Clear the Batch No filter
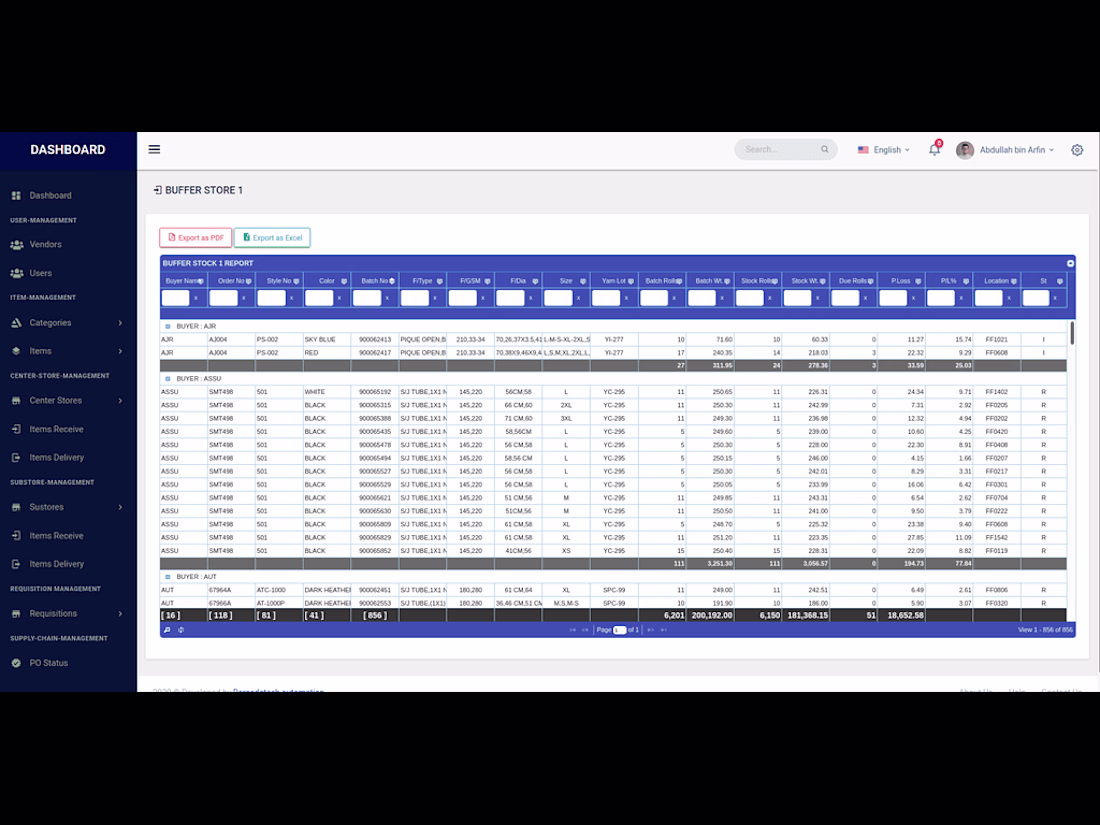Image resolution: width=1100 pixels, height=825 pixels. tap(387, 298)
